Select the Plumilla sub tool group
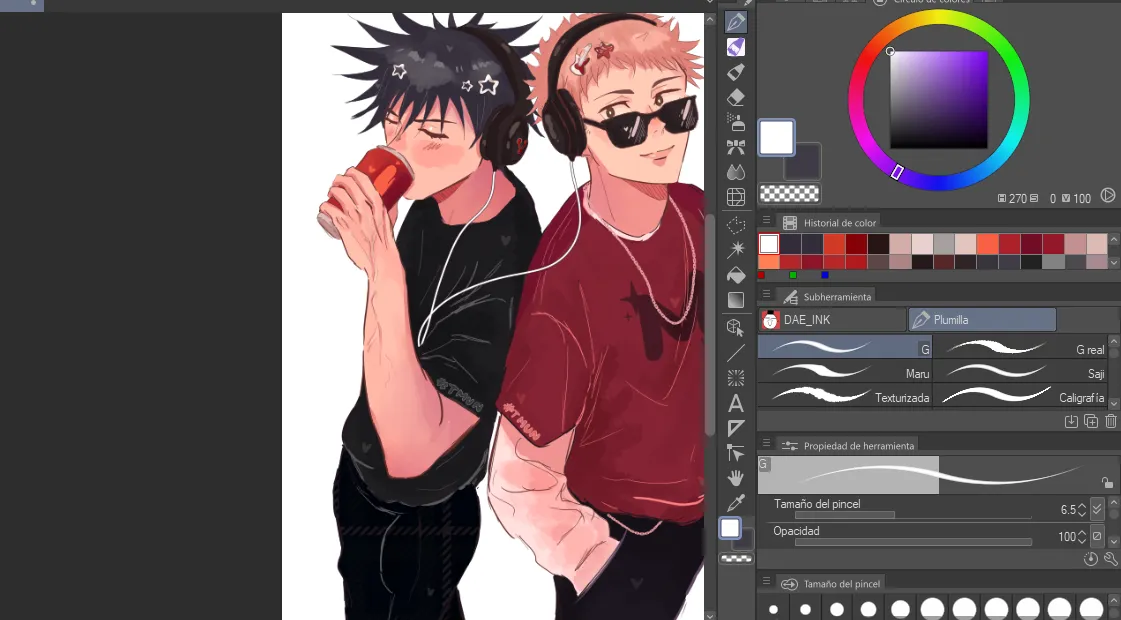The height and width of the screenshot is (620, 1121). coord(982,320)
